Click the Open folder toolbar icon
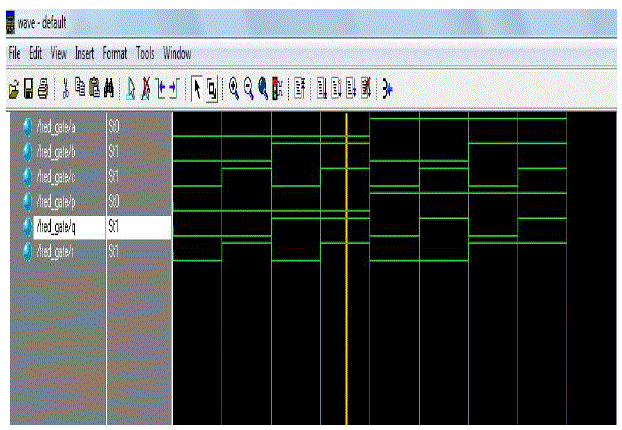622x430 pixels. pyautogui.click(x=14, y=89)
